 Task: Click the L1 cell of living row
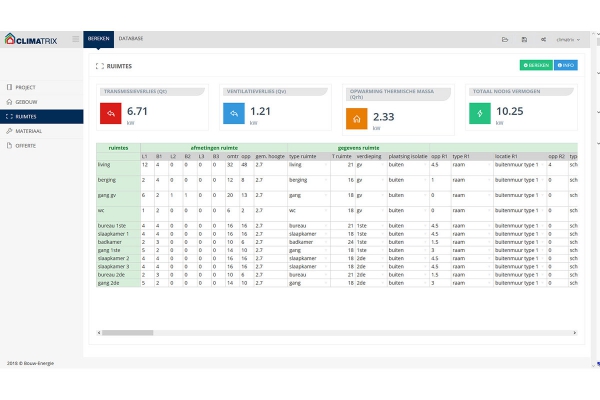pyautogui.click(x=147, y=168)
